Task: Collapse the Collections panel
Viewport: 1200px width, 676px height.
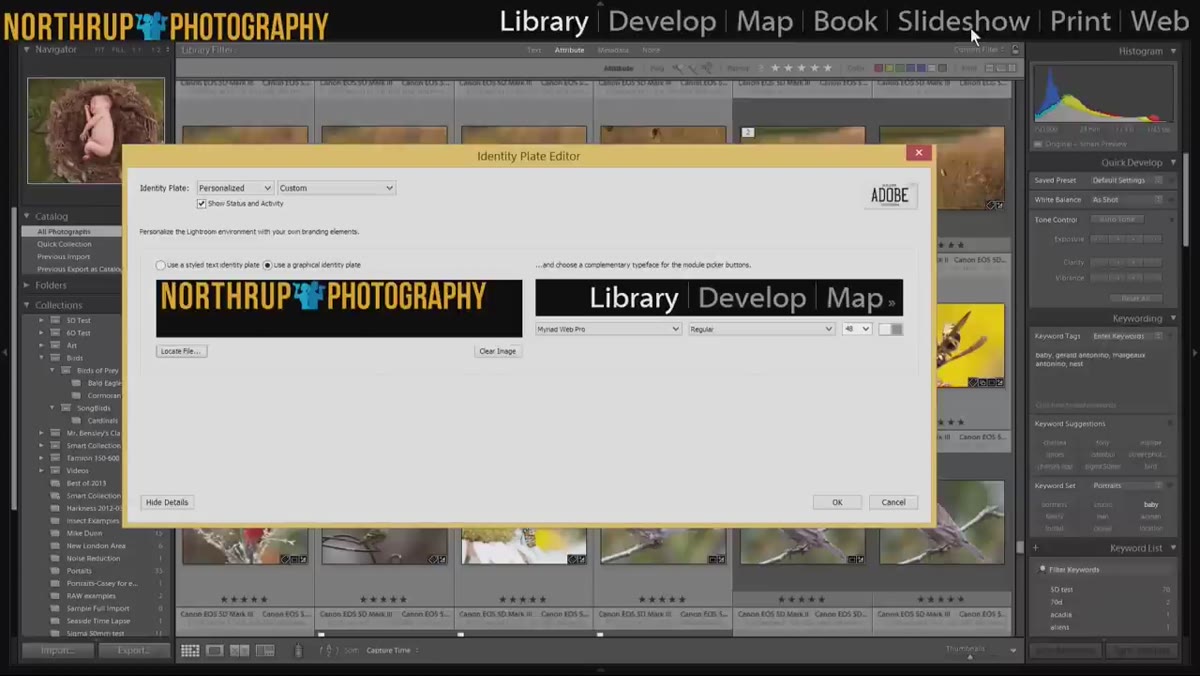Action: point(27,305)
